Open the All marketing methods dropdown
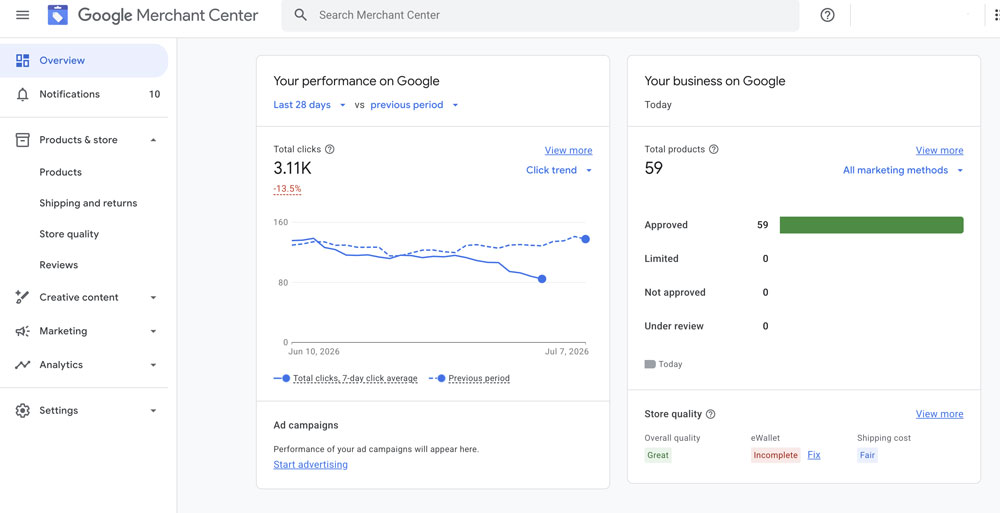Image resolution: width=1000 pixels, height=513 pixels. (902, 170)
